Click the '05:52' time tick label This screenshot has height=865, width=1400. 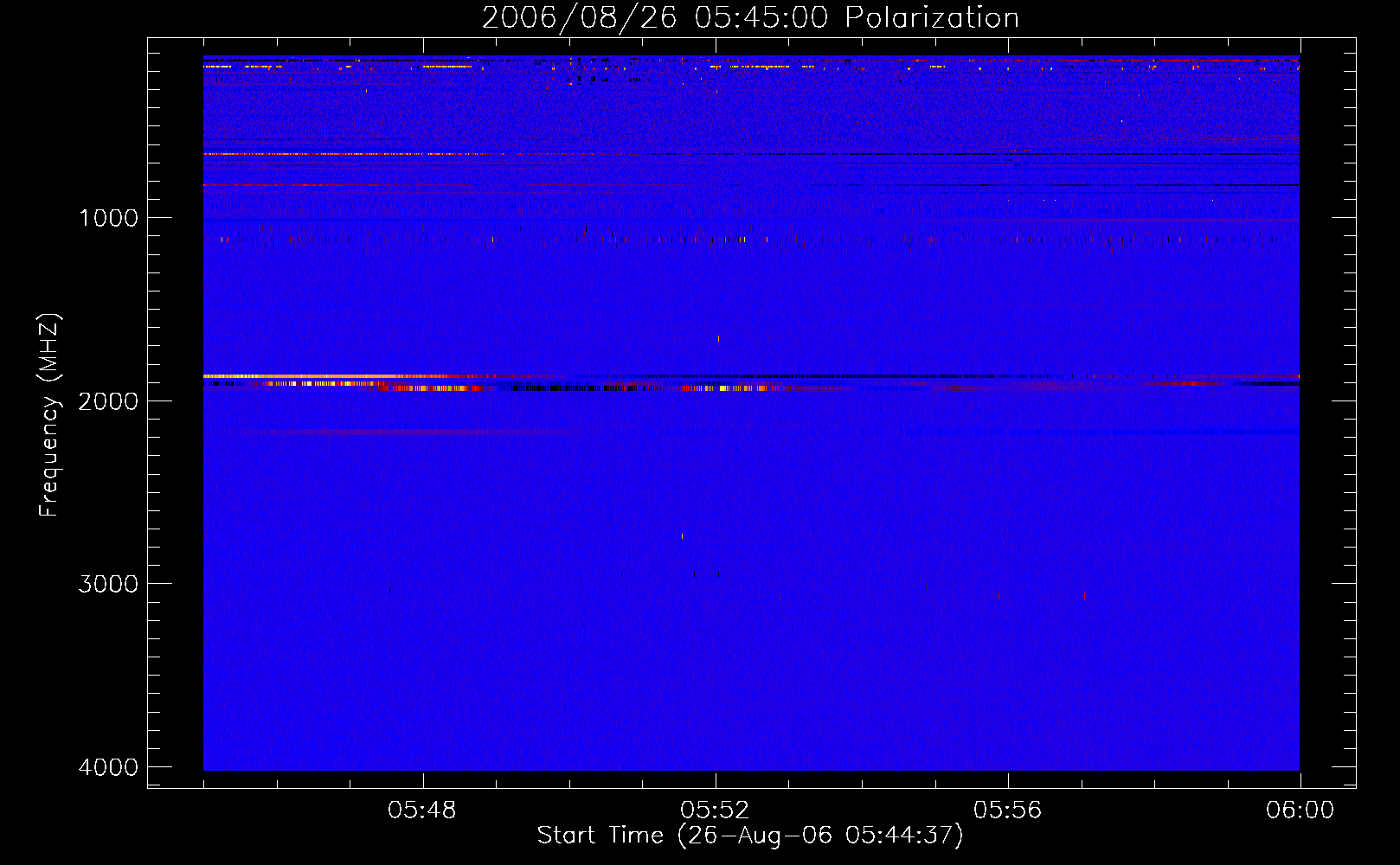click(715, 811)
